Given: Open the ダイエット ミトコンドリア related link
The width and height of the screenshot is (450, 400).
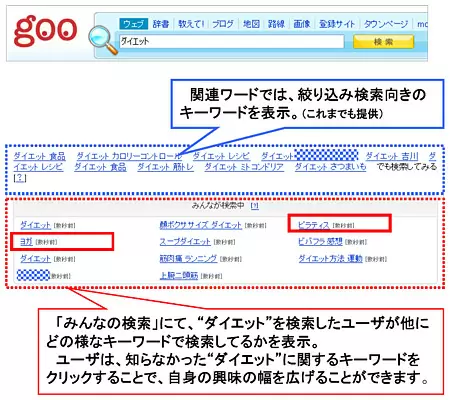Looking at the screenshot, I should coord(244,167).
